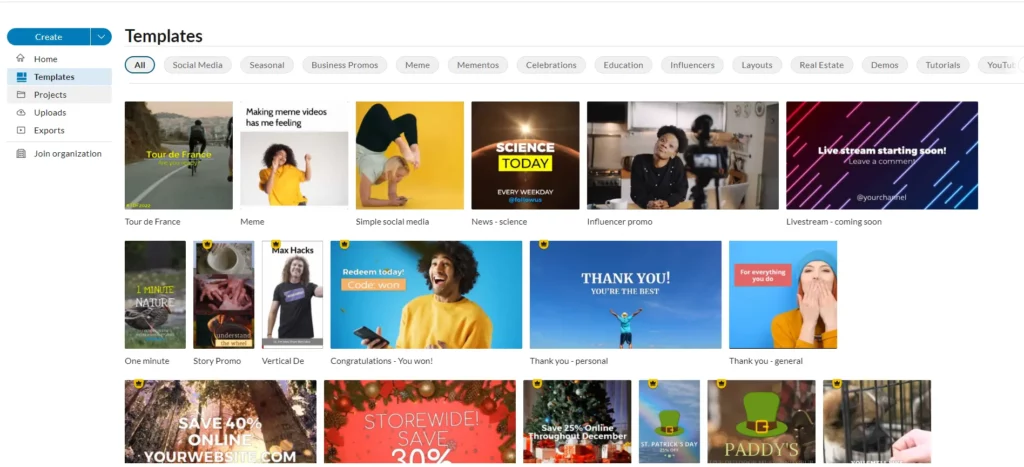Click premium badge on Thank you - personal
Viewport: 1024px width, 467px height.
543,244
